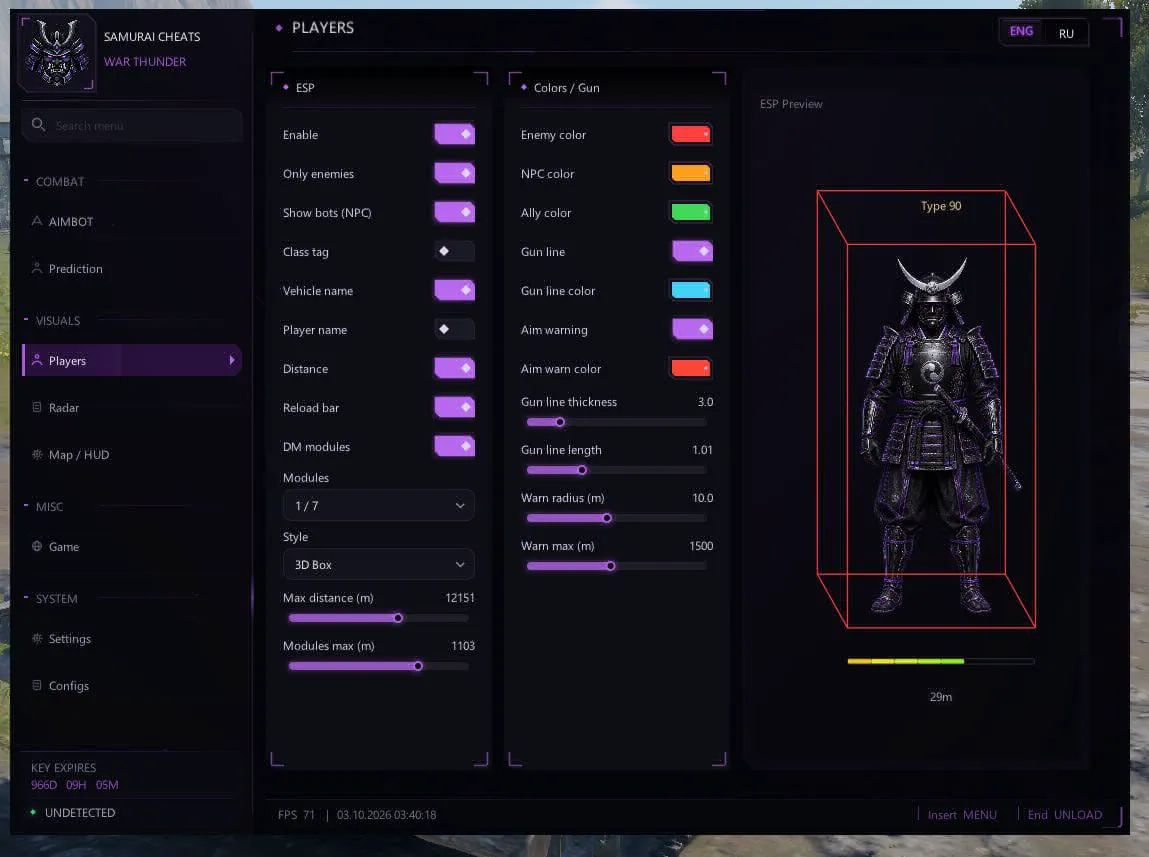
Task: Toggle the Aim warning switch
Action: (692, 329)
